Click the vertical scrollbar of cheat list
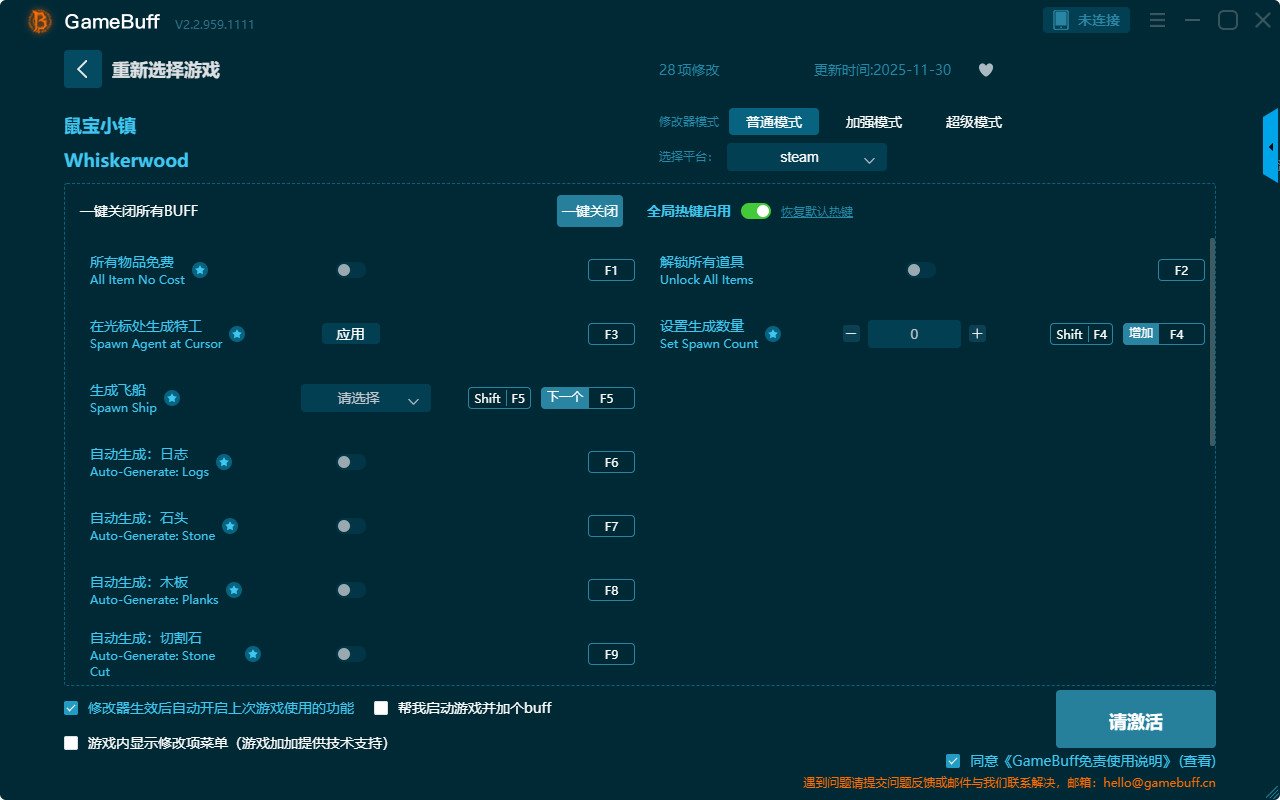This screenshot has width=1280, height=800. point(1212,340)
